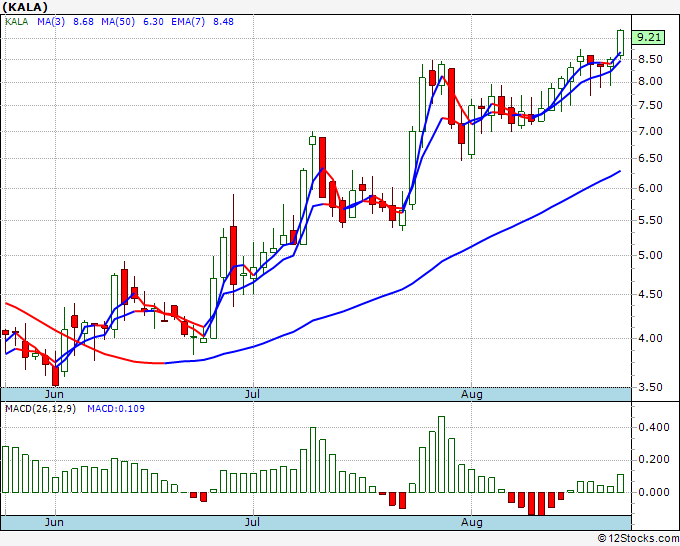Select the 3.50 price axis label

coord(650,387)
